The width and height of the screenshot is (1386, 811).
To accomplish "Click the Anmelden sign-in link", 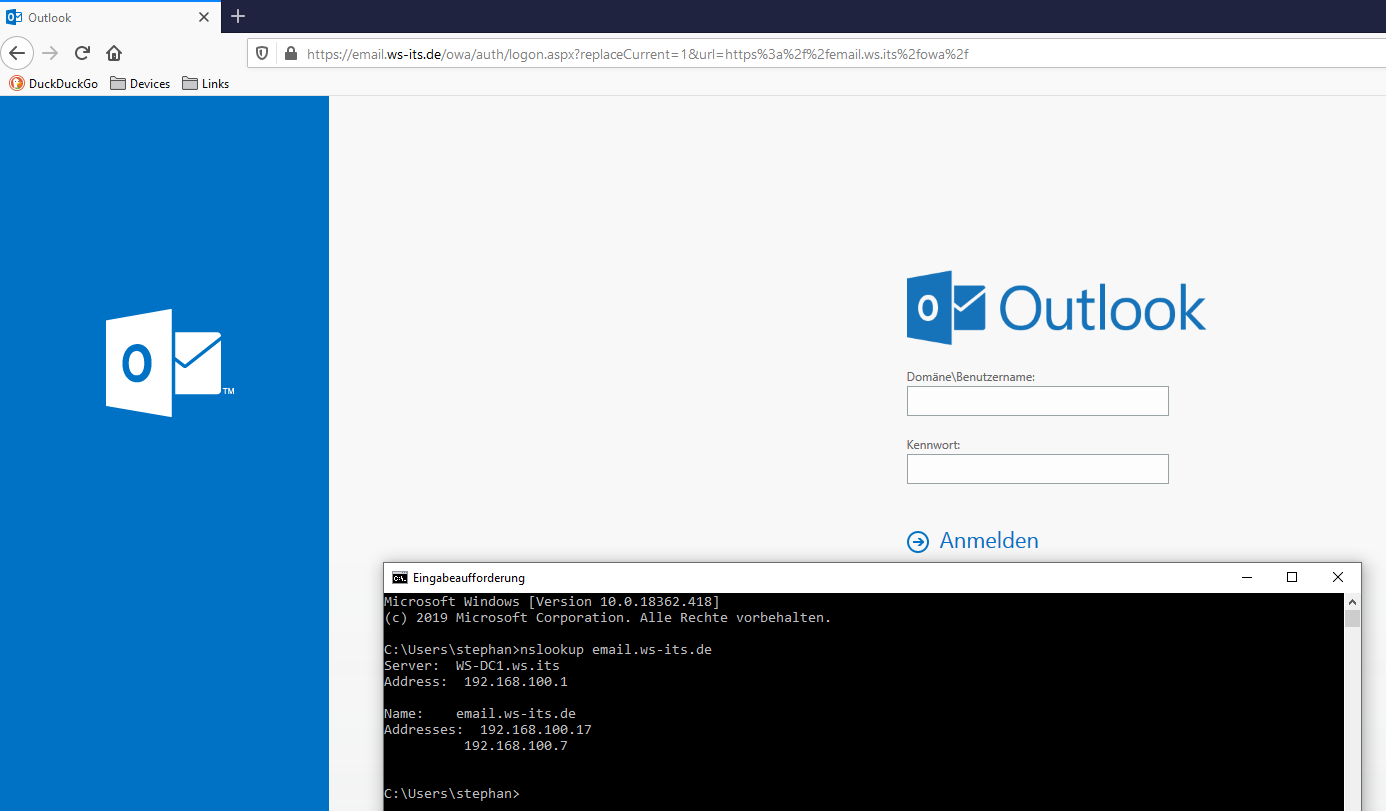I will pos(989,541).
